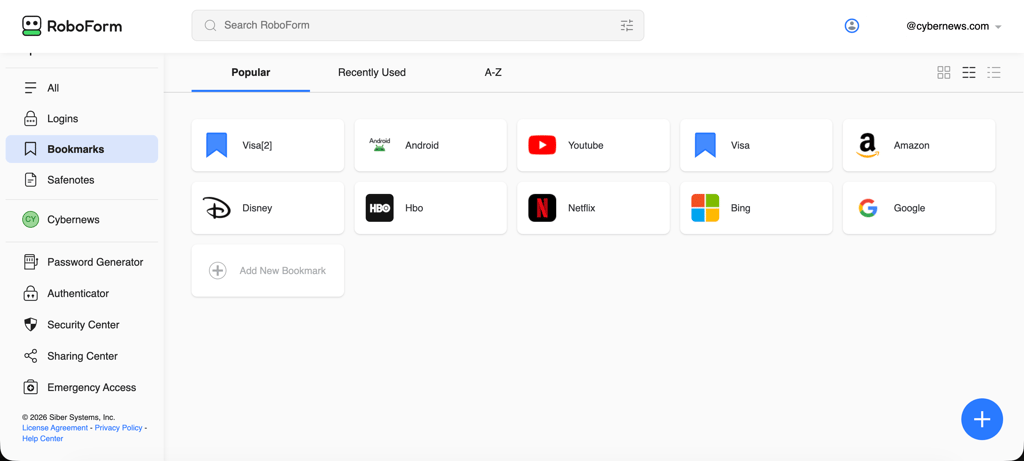Open Password Generator label

click(95, 262)
